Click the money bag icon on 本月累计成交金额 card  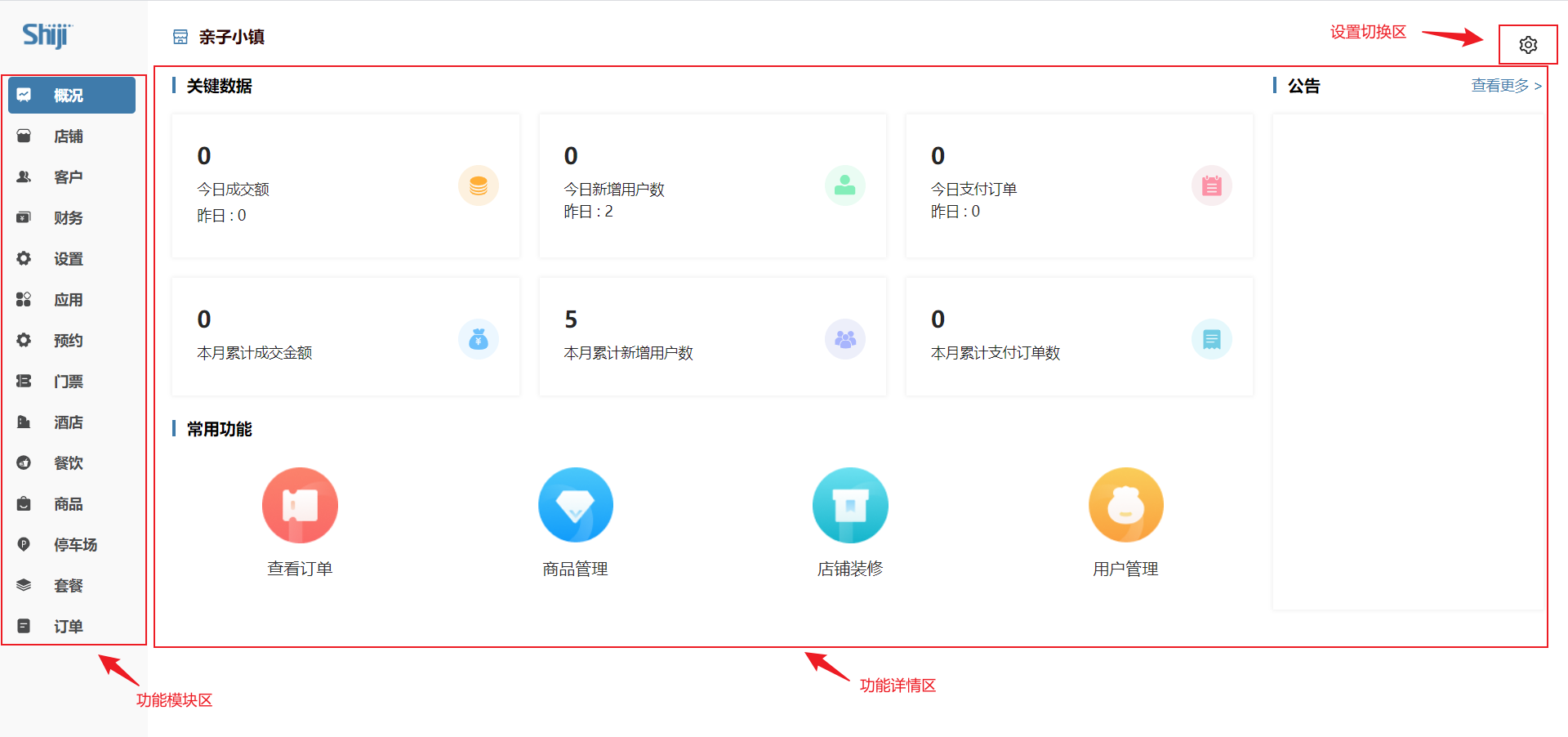[x=479, y=339]
